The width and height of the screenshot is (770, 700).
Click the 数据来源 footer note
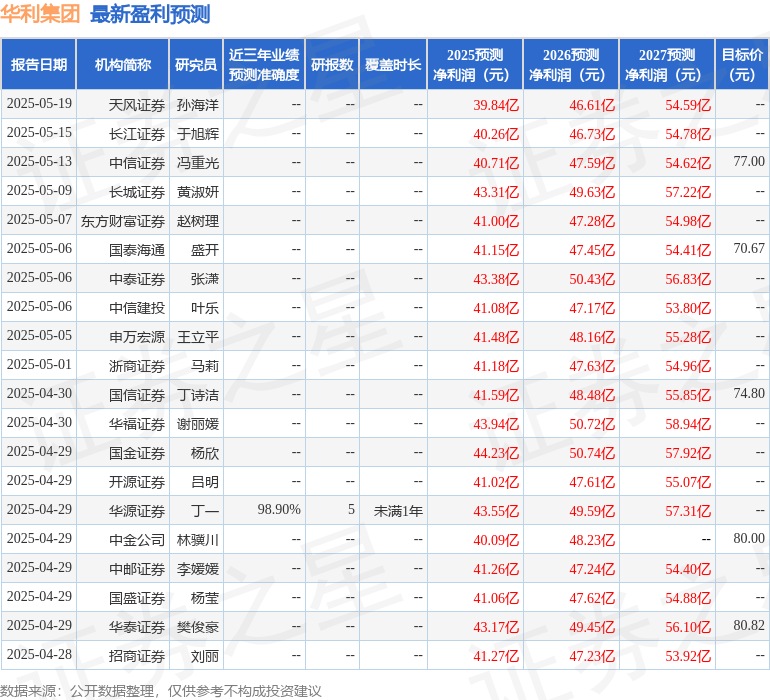point(161,691)
